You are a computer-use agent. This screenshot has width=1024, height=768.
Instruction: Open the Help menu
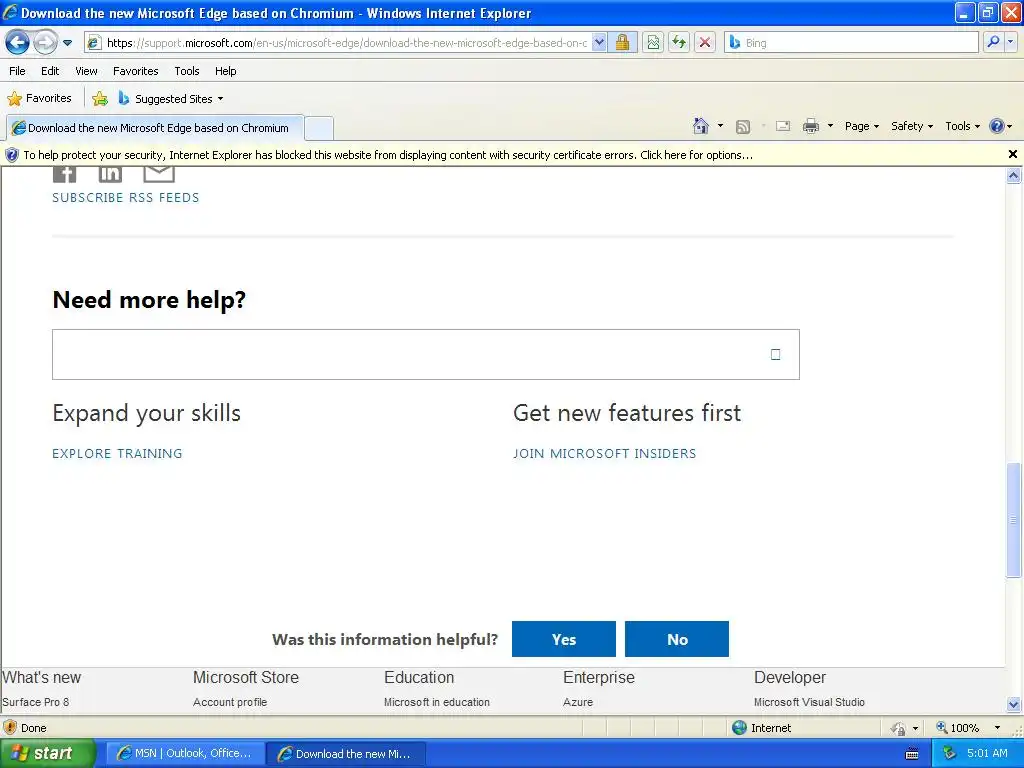tap(225, 71)
